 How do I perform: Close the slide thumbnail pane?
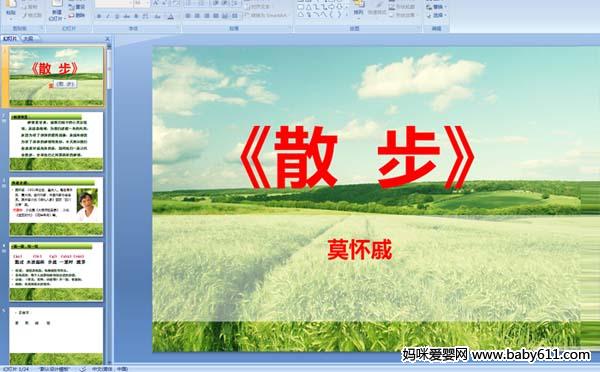[x=108, y=39]
